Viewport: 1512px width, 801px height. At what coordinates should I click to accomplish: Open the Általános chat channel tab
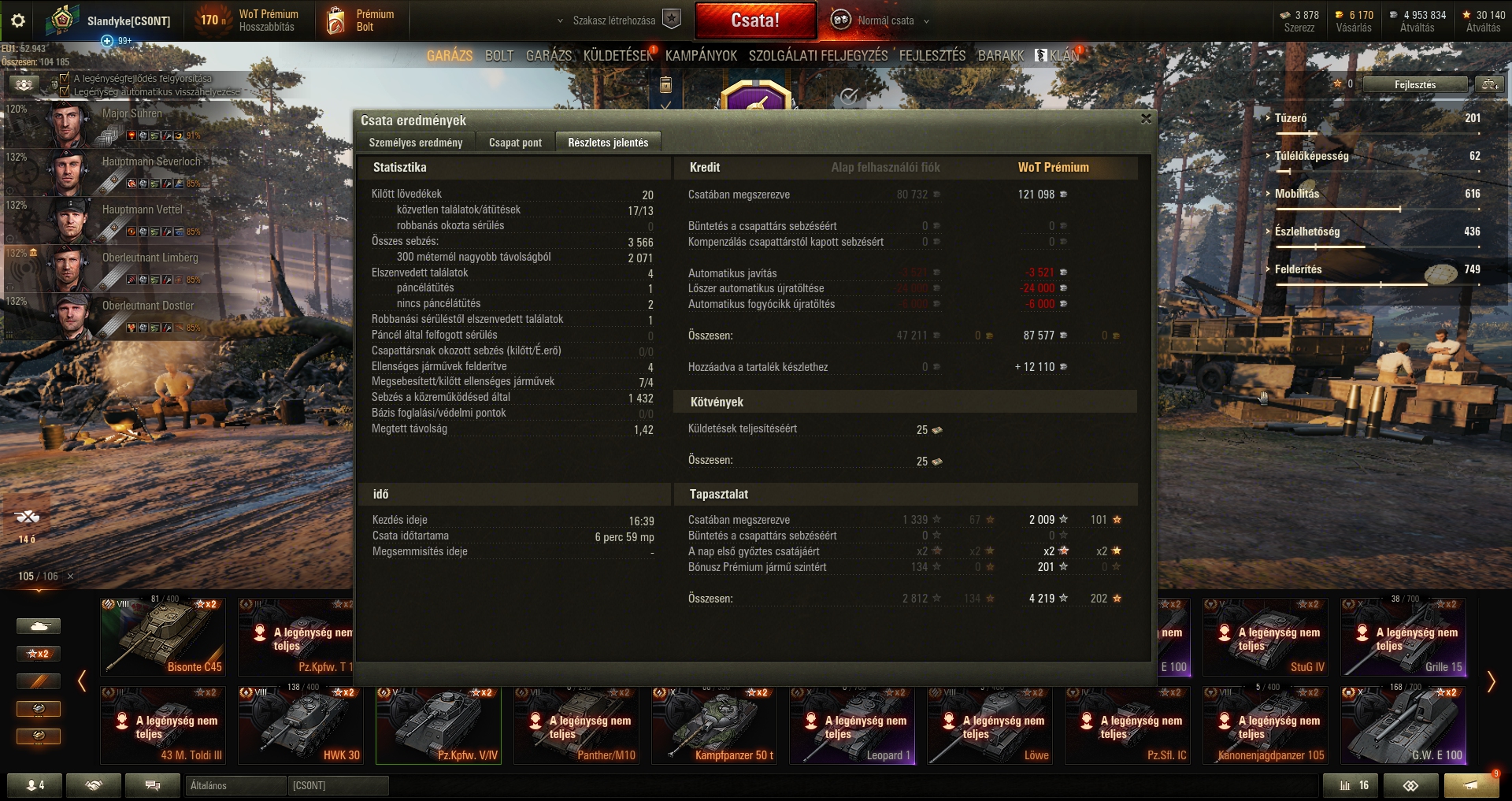pos(235,785)
